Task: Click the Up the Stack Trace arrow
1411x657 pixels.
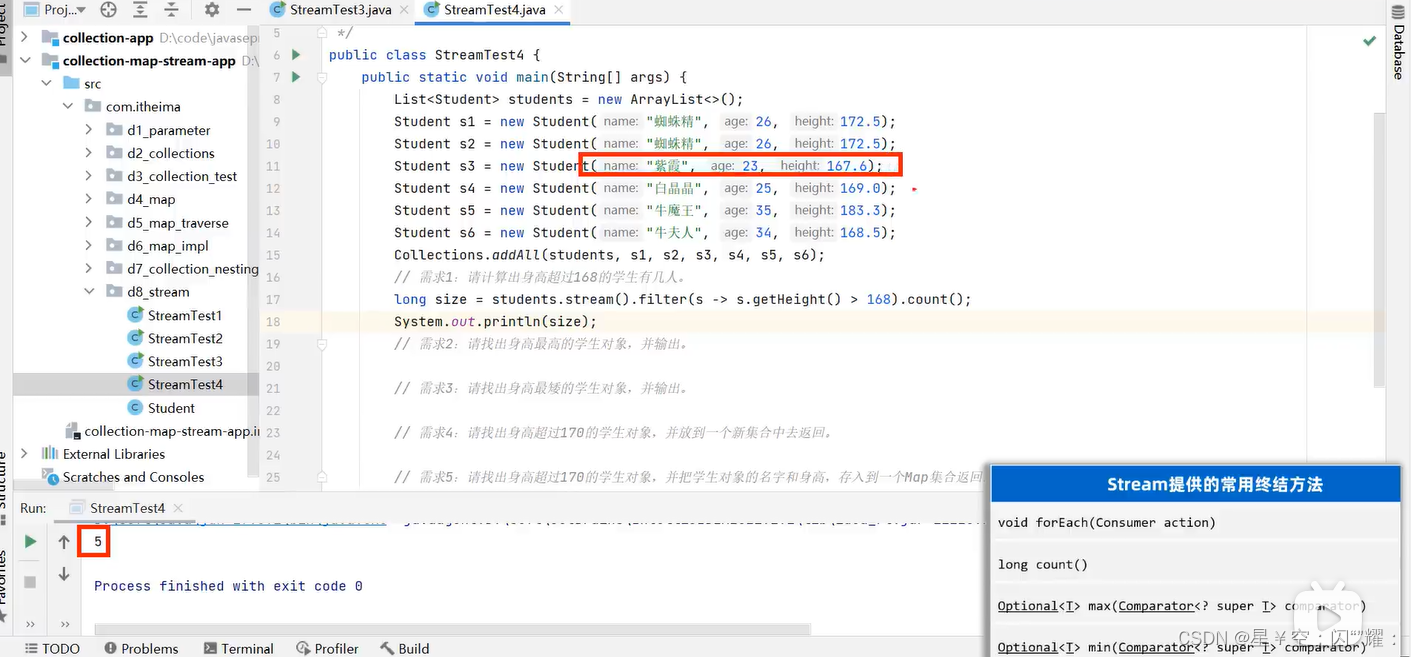Action: pyautogui.click(x=64, y=542)
